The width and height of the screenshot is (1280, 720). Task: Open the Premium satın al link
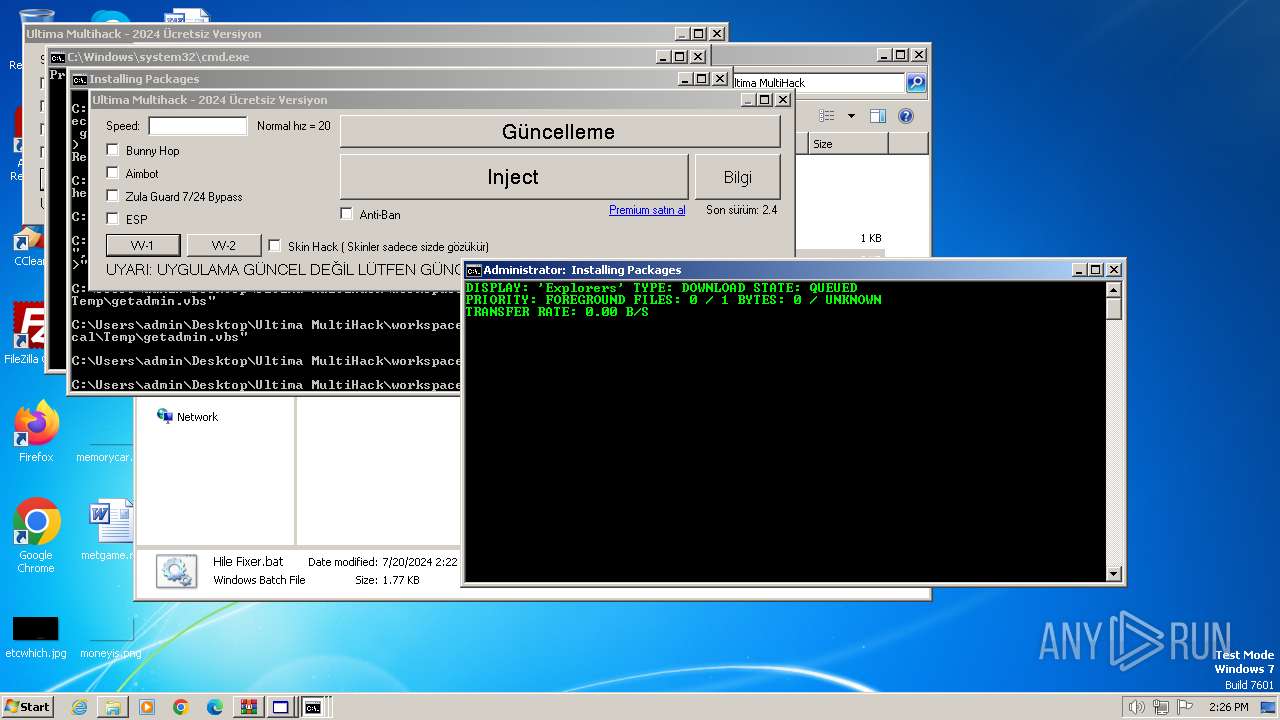(x=647, y=210)
